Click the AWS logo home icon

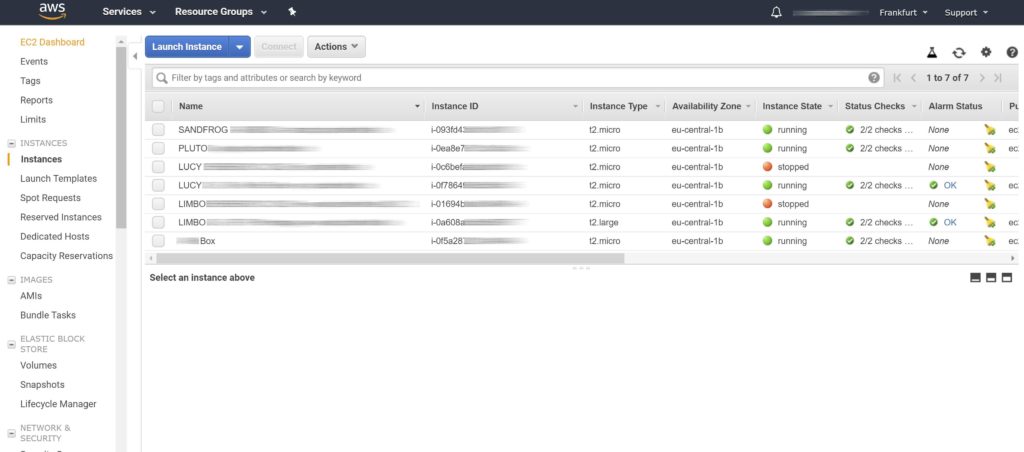point(52,11)
